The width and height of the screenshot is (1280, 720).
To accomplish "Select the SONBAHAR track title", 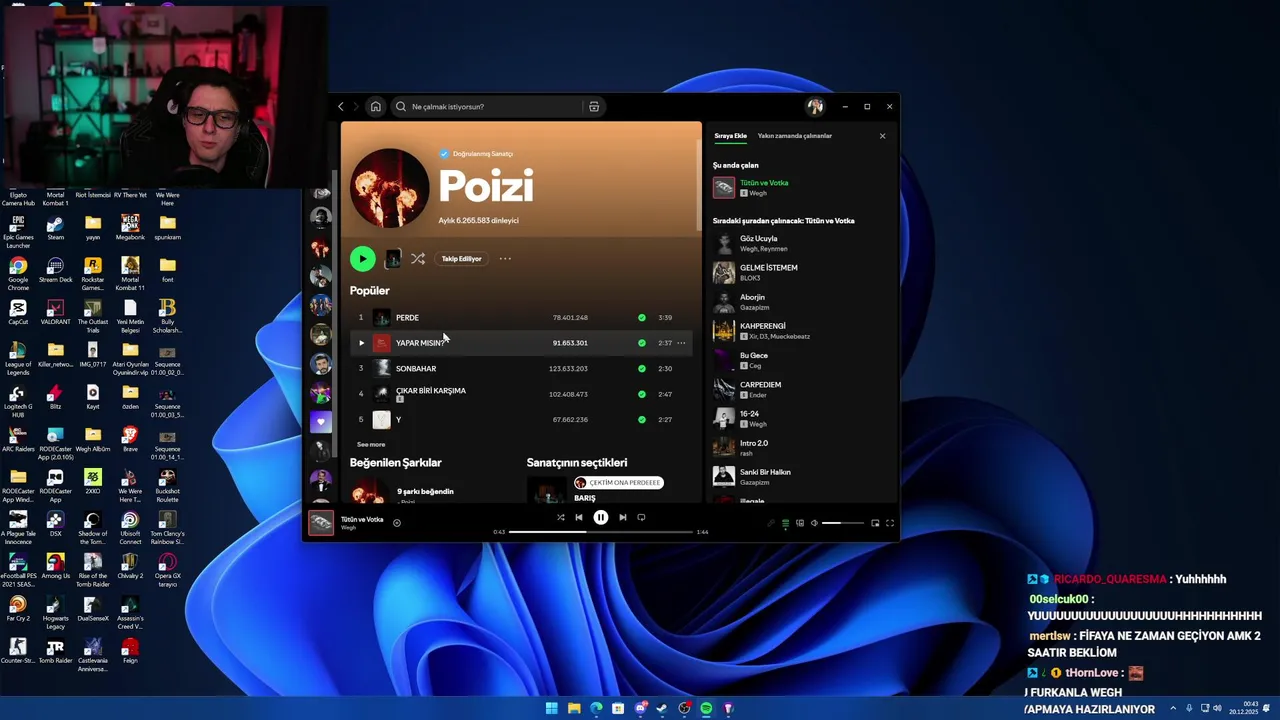I will (x=416, y=368).
